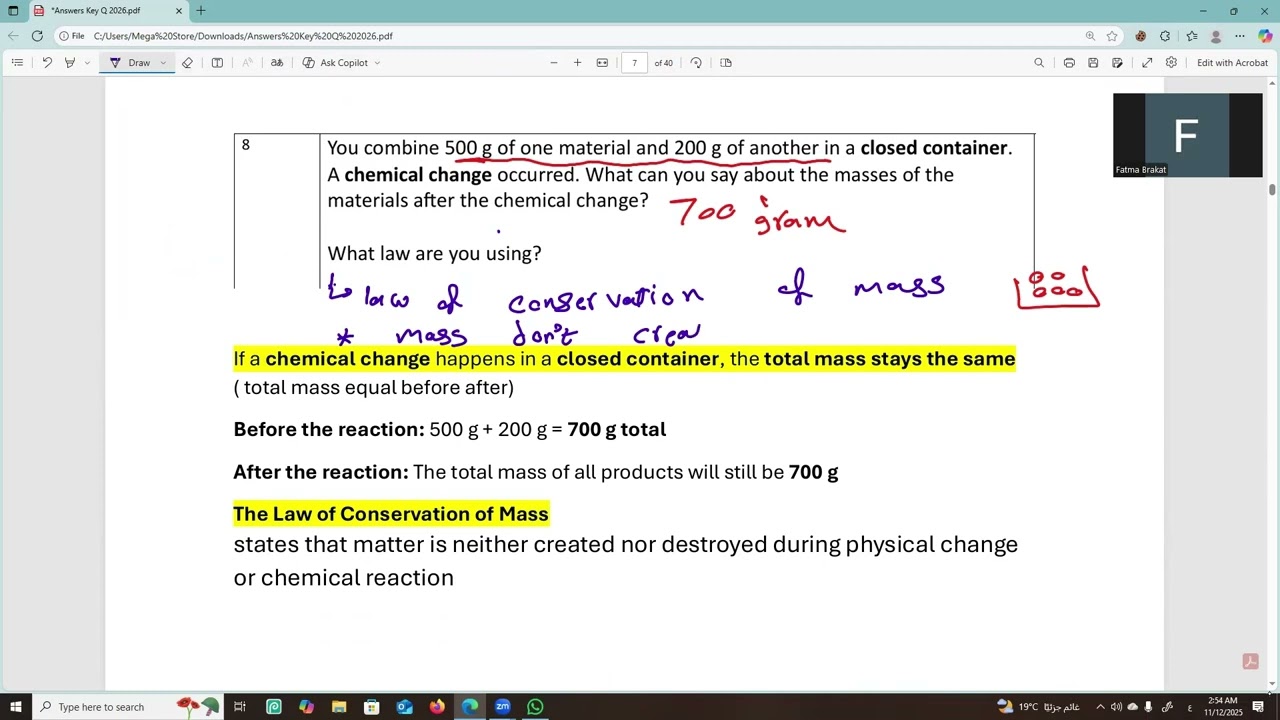Close the Answers Key Q 2026.pdf tab

[179, 11]
